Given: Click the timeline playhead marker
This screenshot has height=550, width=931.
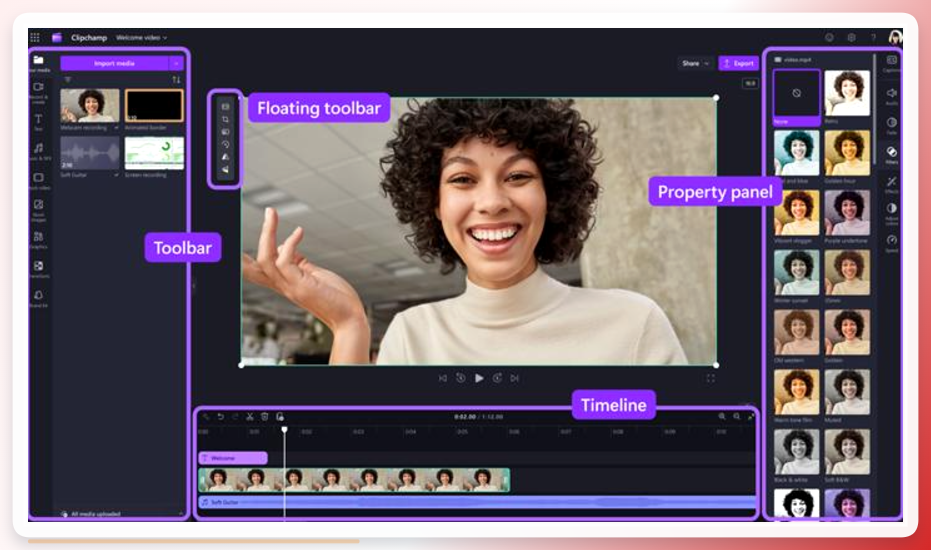Looking at the screenshot, I should click(x=284, y=429).
